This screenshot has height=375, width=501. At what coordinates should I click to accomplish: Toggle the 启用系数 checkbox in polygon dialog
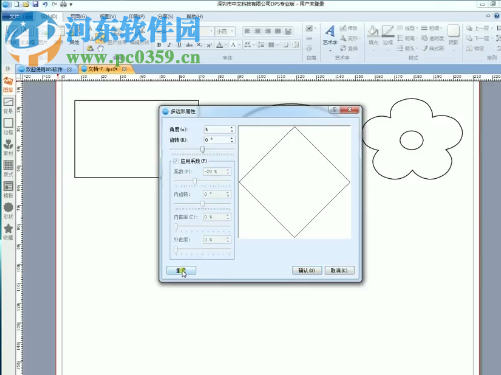pos(176,161)
